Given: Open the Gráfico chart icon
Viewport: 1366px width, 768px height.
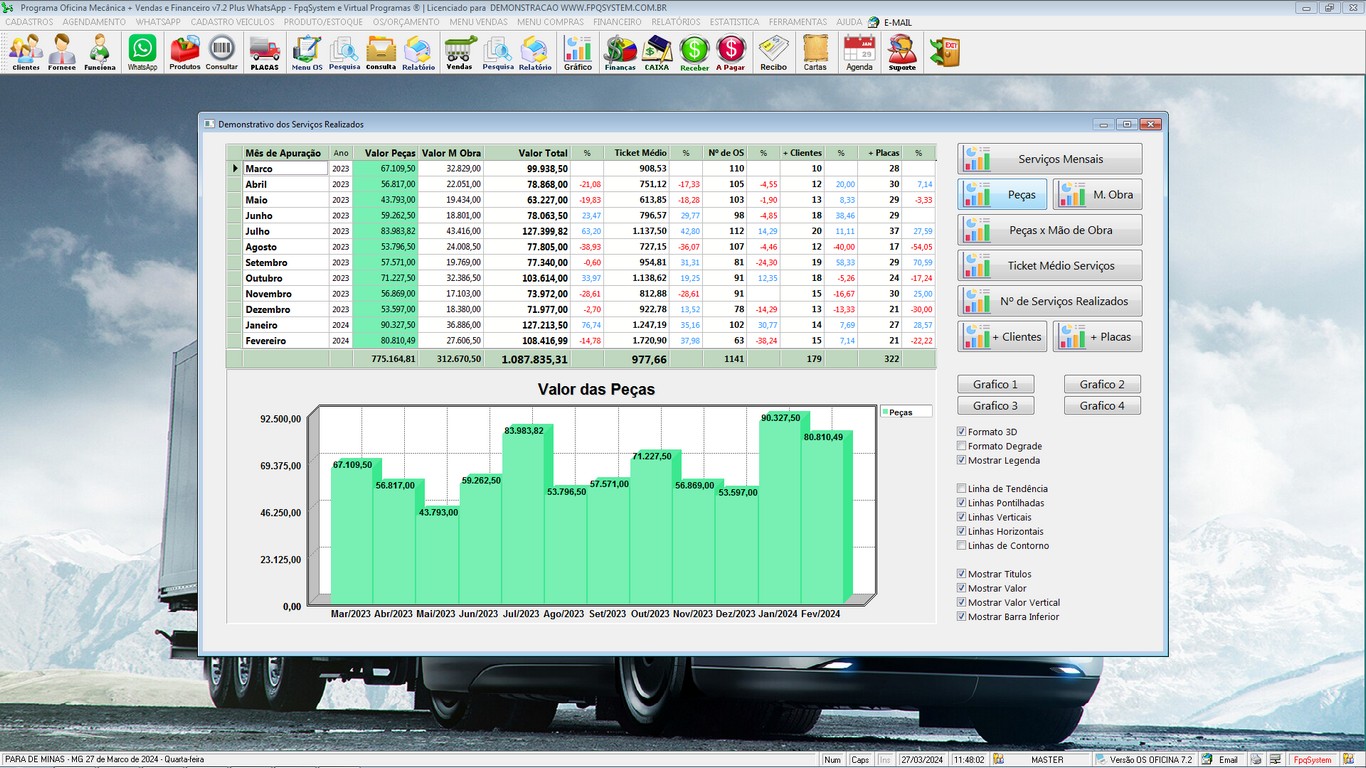Looking at the screenshot, I should click(578, 52).
